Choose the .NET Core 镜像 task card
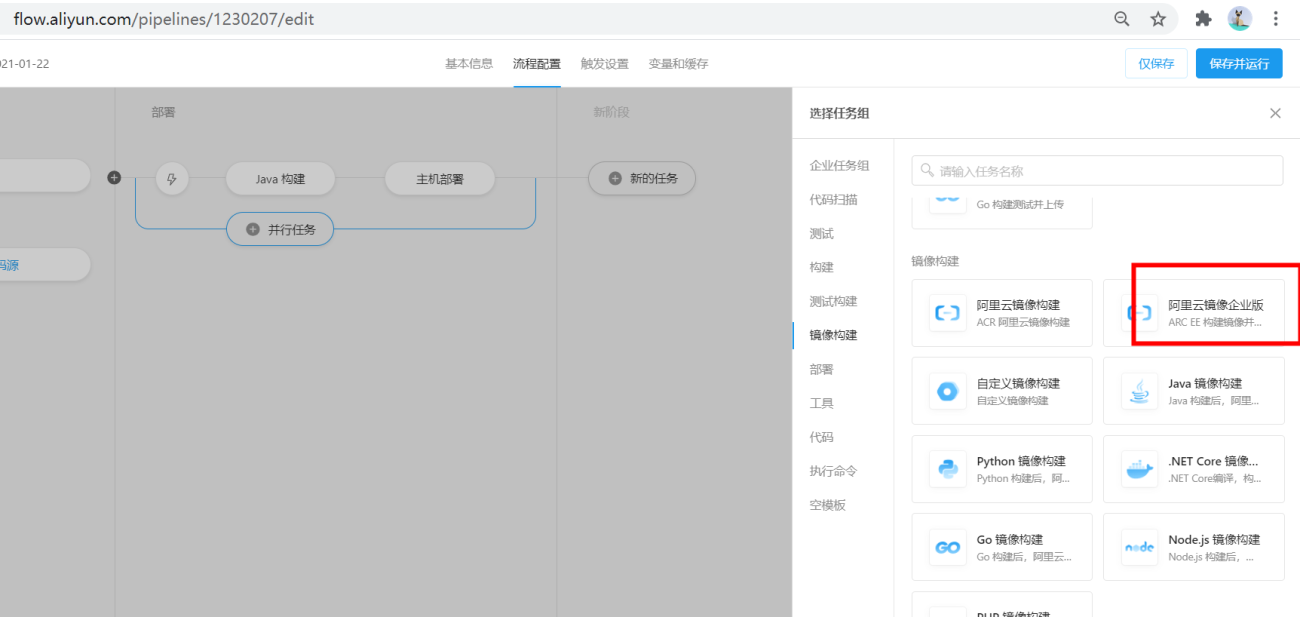This screenshot has width=1300, height=617. [1194, 469]
